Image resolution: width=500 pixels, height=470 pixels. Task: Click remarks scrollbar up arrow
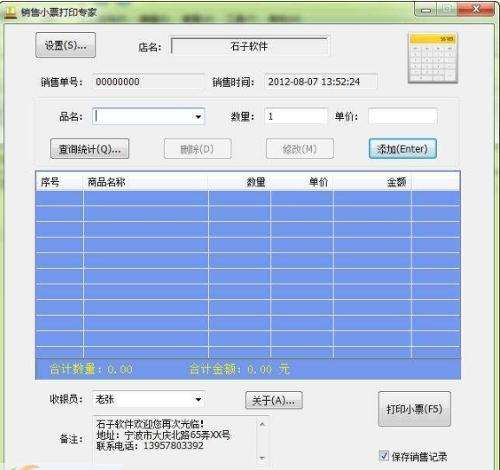(x=262, y=424)
